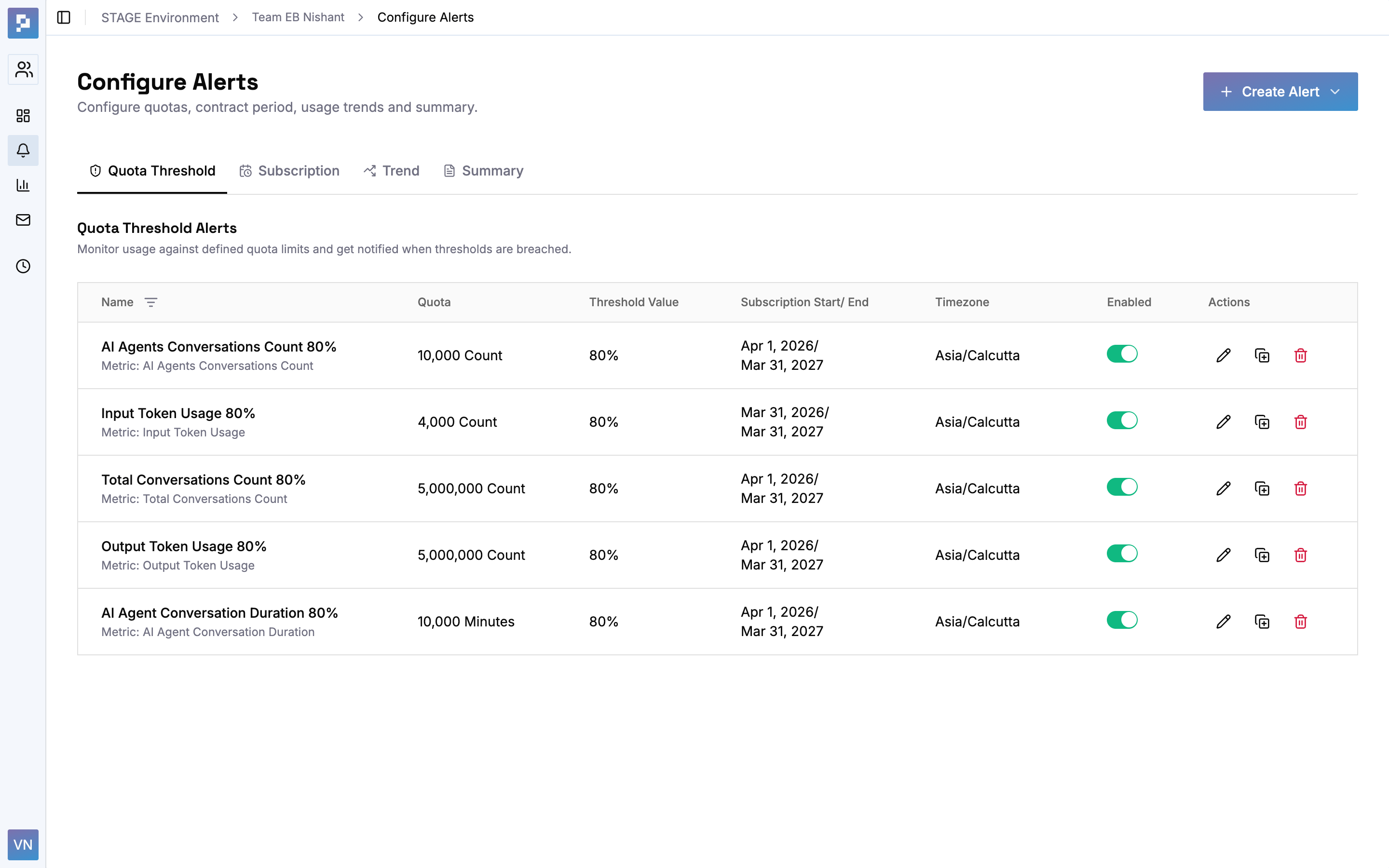The width and height of the screenshot is (1389, 868).
Task: Click Metric: Input Token Usage subtitle
Action: pyautogui.click(x=173, y=432)
